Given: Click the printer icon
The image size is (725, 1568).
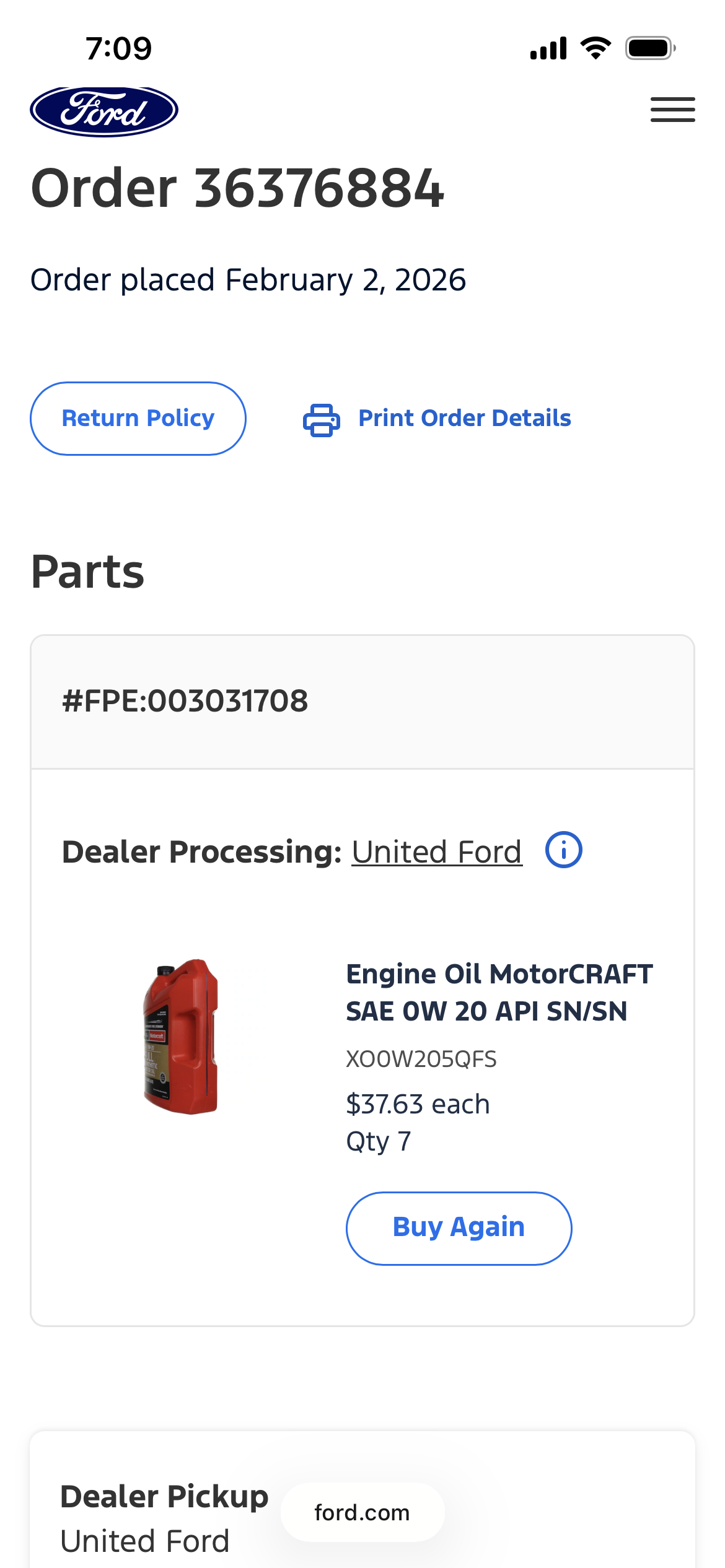Looking at the screenshot, I should [321, 420].
